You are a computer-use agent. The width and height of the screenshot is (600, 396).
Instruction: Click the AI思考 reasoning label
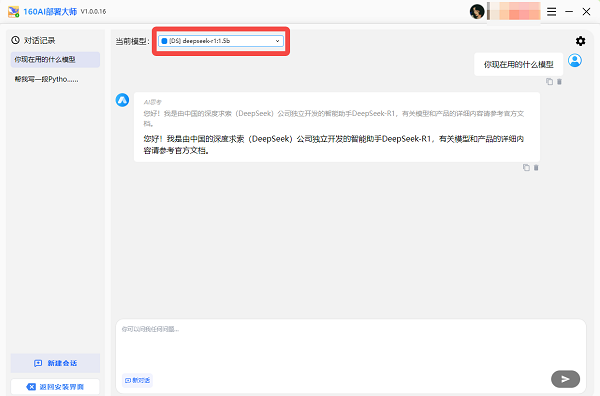(x=153, y=102)
